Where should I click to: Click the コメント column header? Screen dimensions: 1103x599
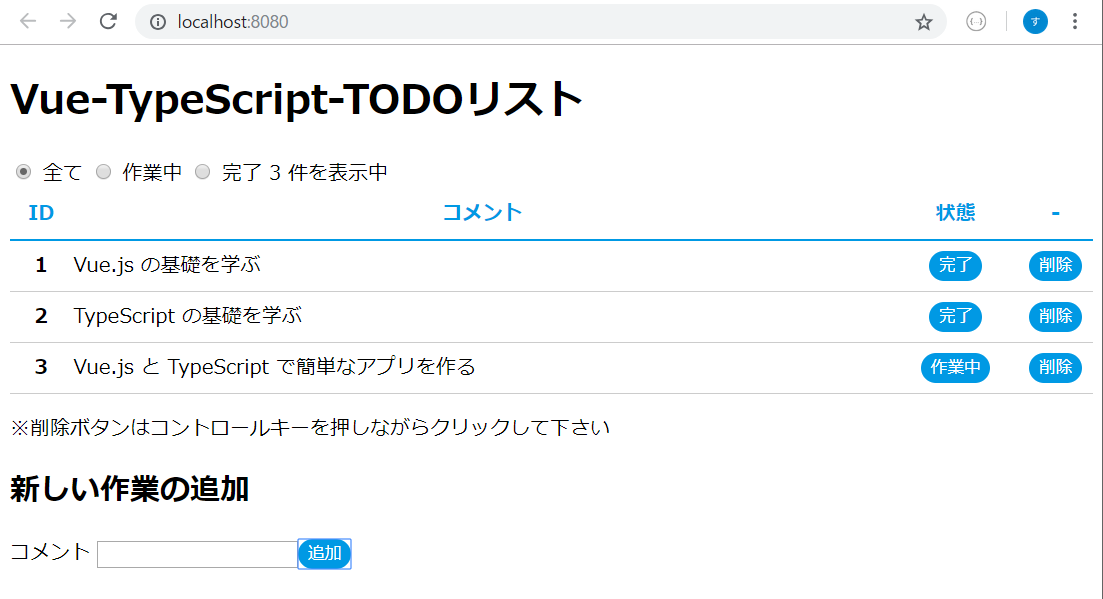coord(482,212)
